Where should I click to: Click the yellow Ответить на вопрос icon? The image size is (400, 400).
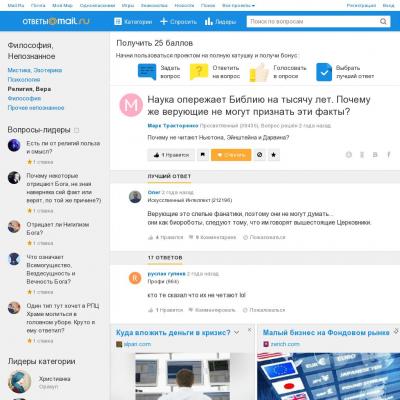(x=199, y=72)
